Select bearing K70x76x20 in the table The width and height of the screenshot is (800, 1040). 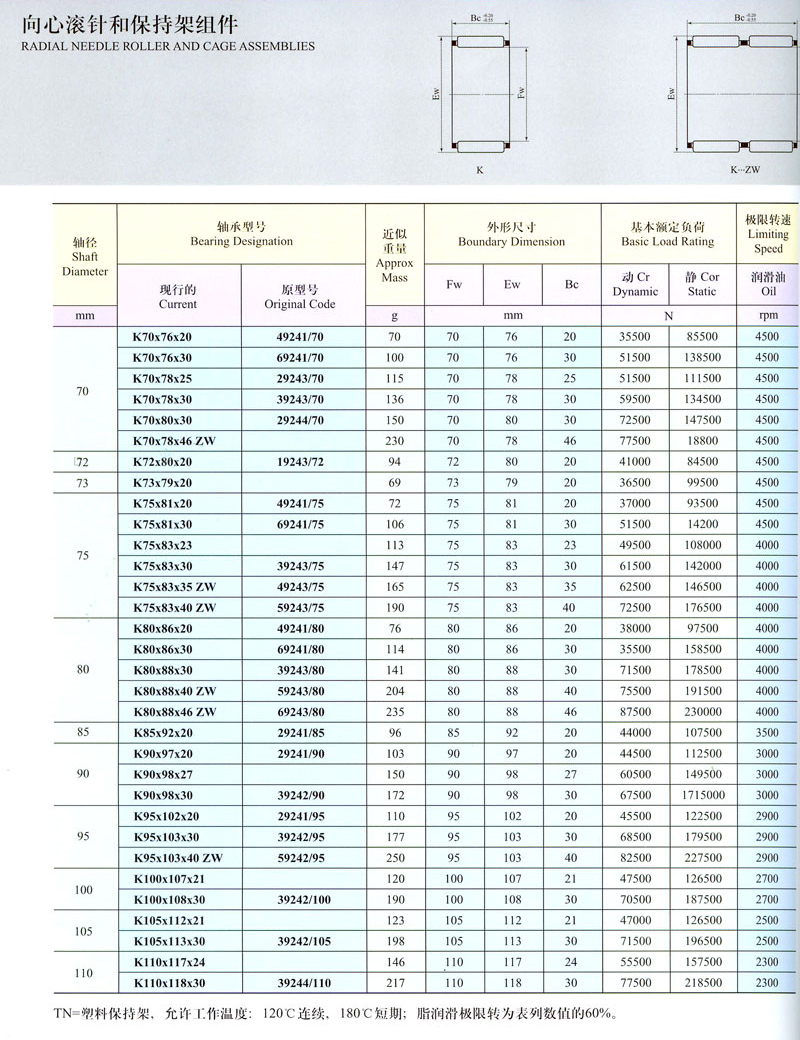(167, 336)
